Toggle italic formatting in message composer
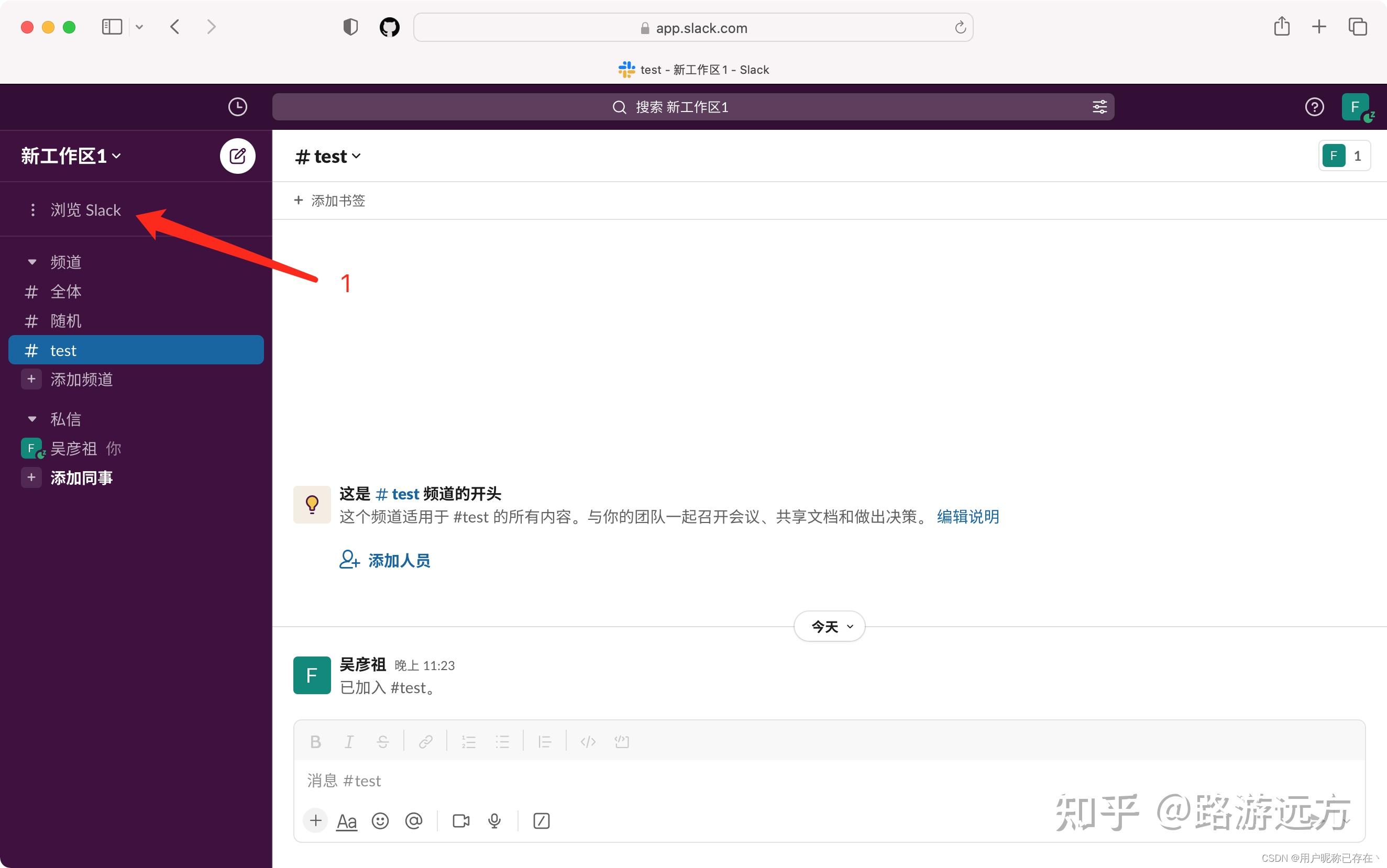This screenshot has height=868, width=1387. point(349,741)
